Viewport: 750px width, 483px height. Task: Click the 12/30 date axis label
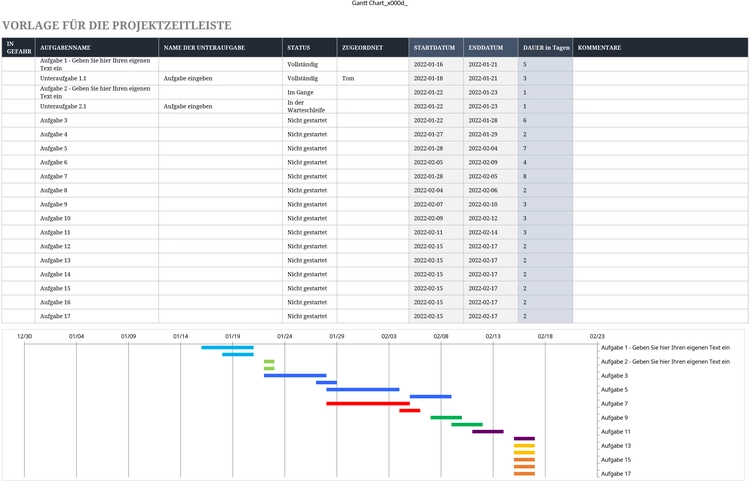pos(24,336)
